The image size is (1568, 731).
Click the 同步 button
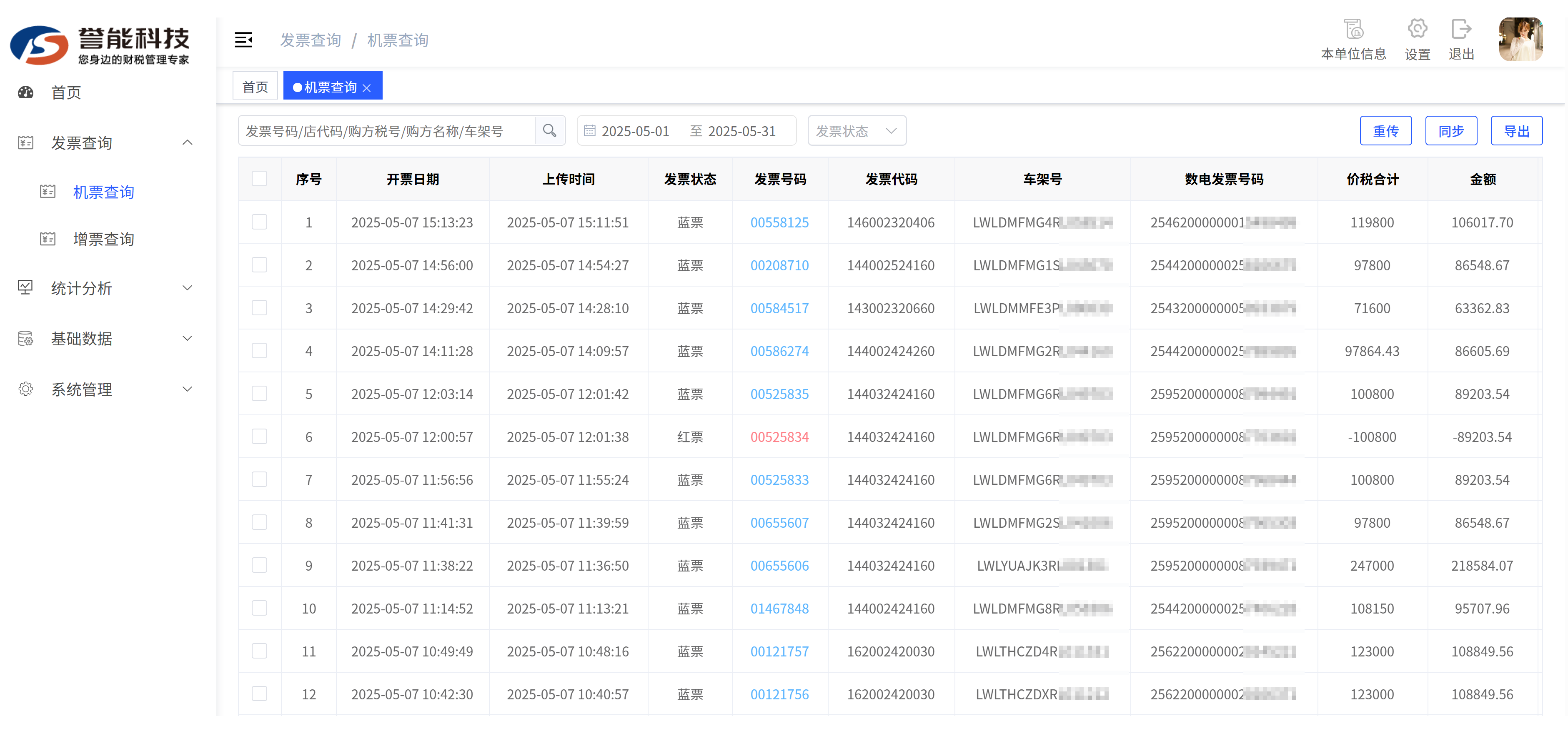pyautogui.click(x=1450, y=131)
